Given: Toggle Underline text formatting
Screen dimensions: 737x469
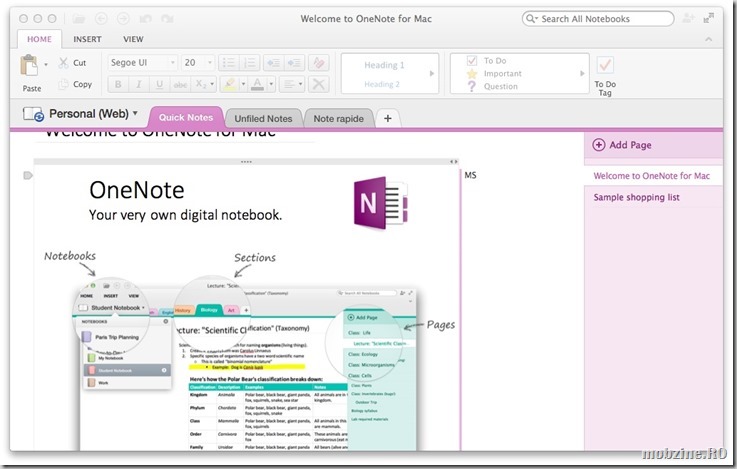Looking at the screenshot, I should tap(160, 85).
